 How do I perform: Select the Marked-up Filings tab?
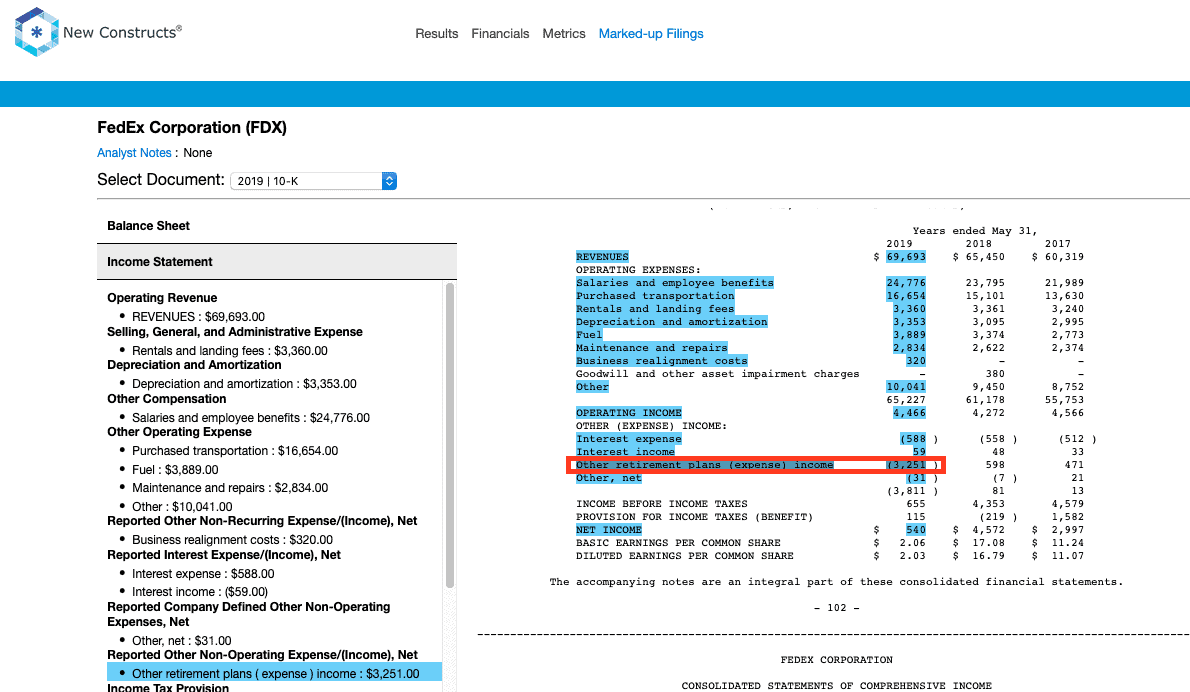point(651,33)
